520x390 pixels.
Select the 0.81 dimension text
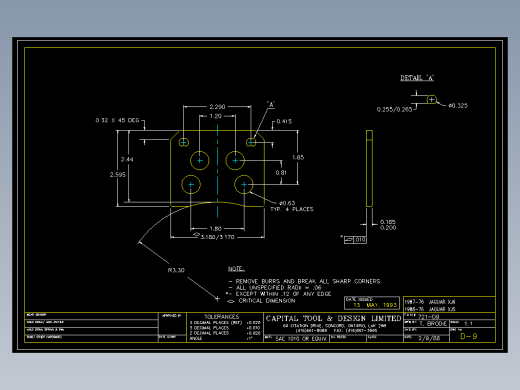pyautogui.click(x=281, y=173)
